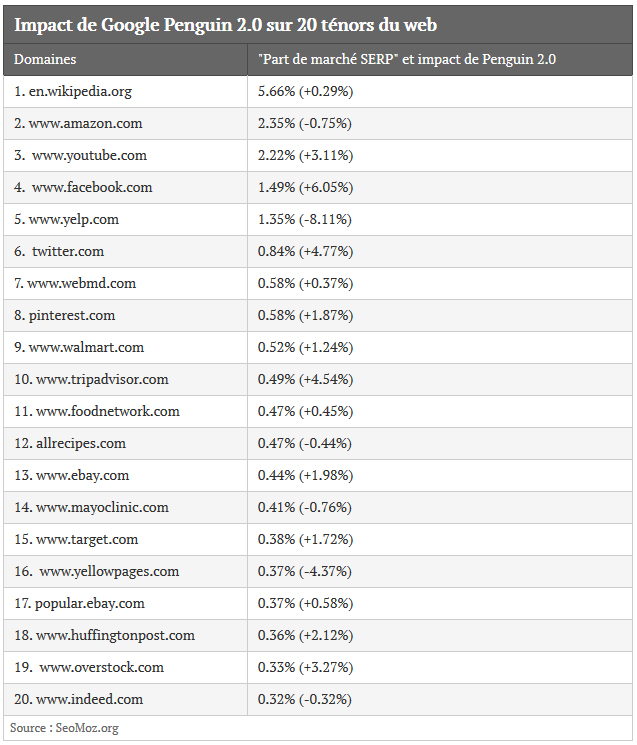Select the www.huffingtonpost.com domain entry
Screen dimensions: 637x745
click(x=115, y=635)
